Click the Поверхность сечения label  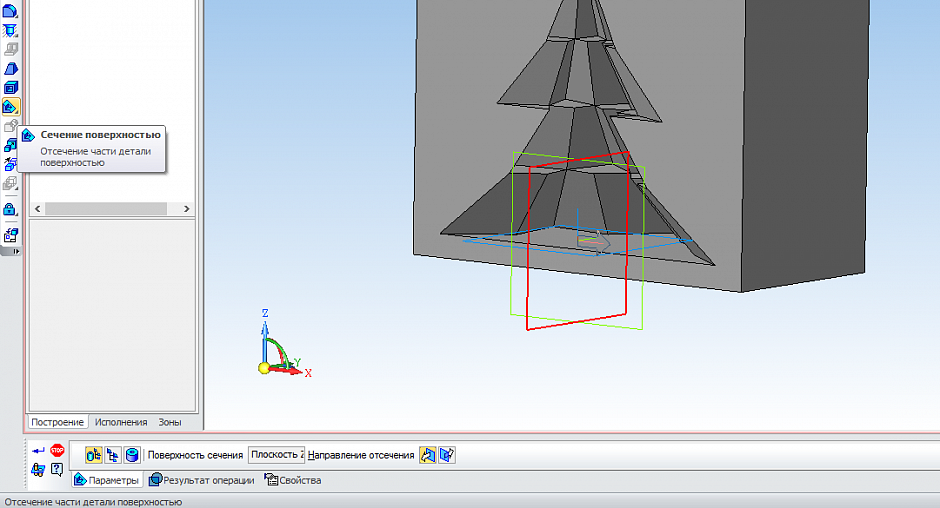[195, 455]
